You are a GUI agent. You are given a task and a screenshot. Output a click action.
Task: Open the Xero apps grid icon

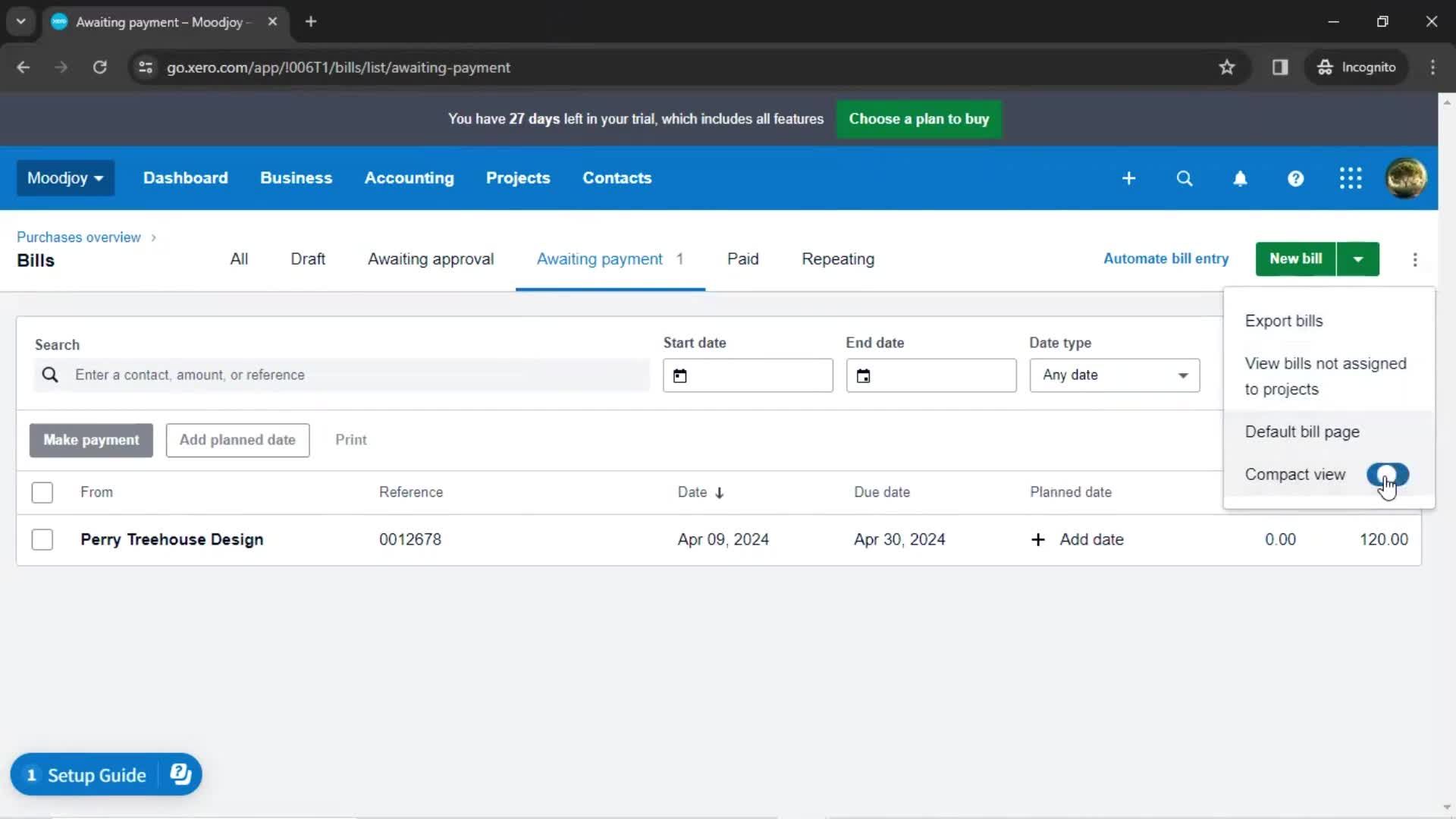[x=1351, y=178]
